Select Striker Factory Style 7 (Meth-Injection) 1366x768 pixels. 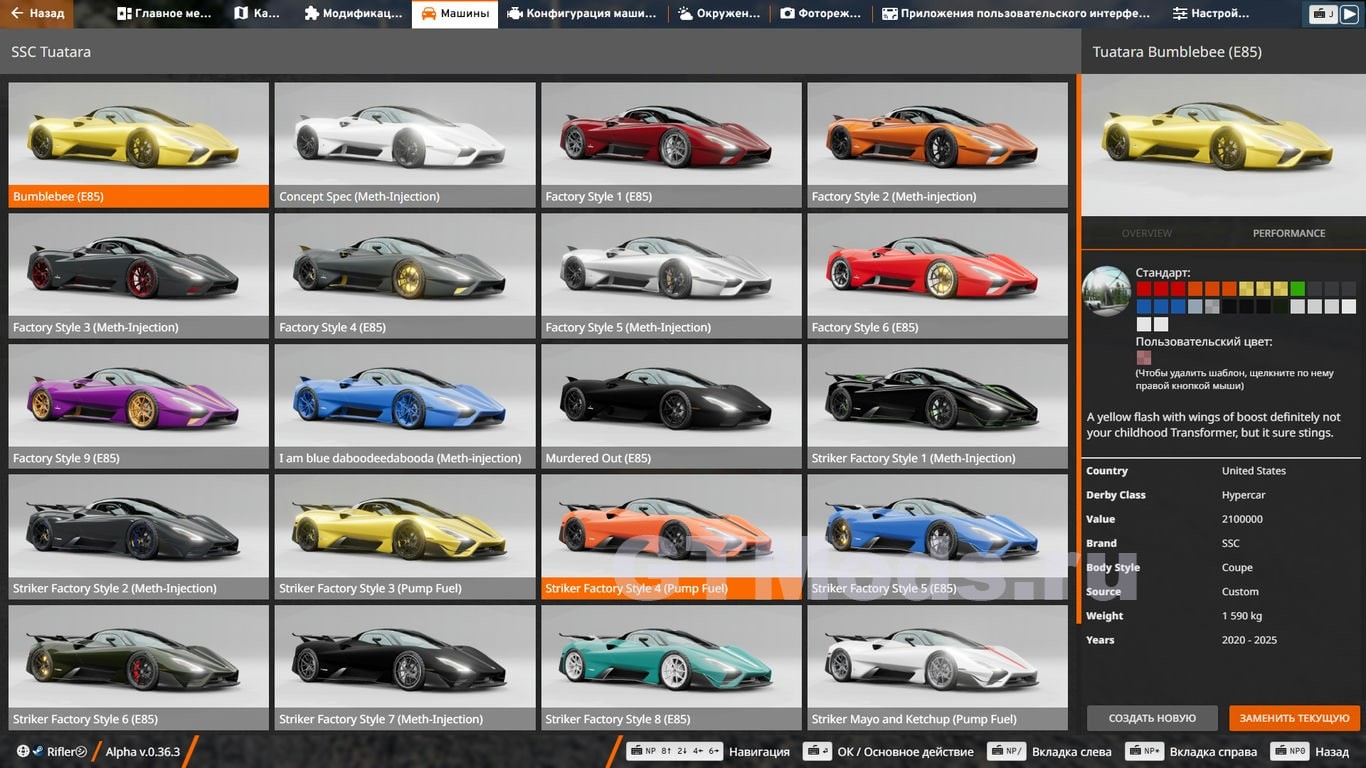click(405, 667)
